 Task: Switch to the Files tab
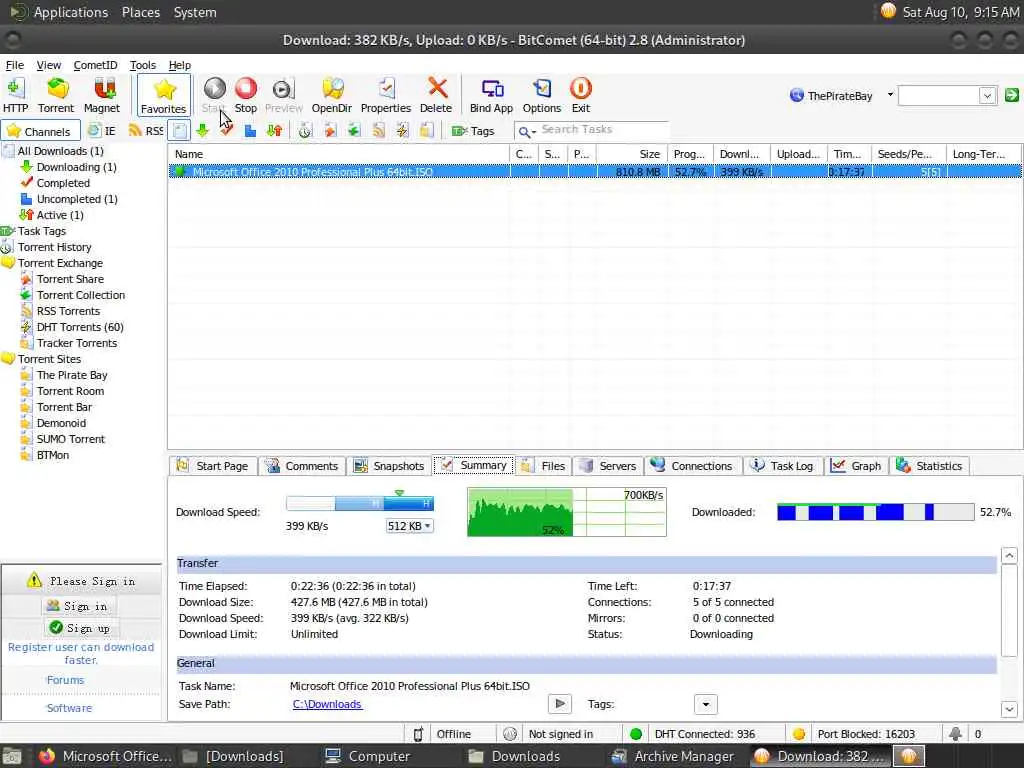[x=545, y=466]
